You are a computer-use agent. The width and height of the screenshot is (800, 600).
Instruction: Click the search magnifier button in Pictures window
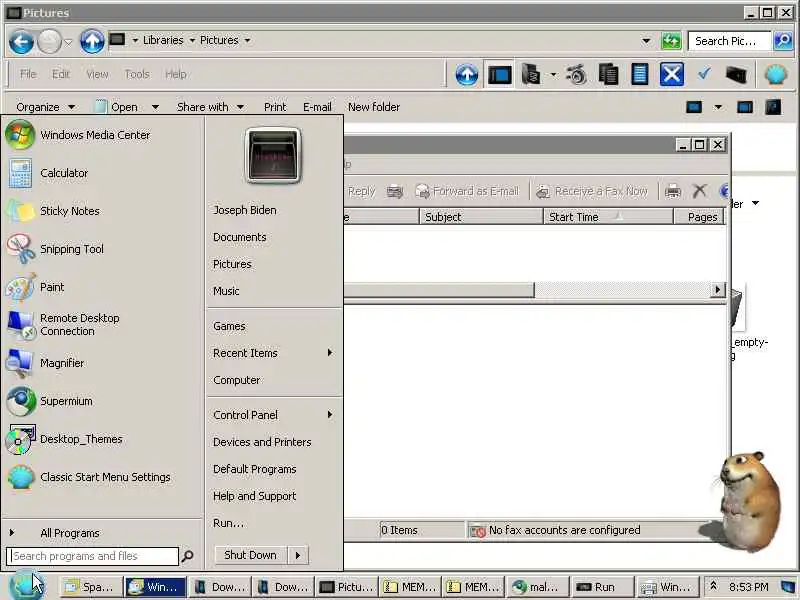pyautogui.click(x=783, y=41)
